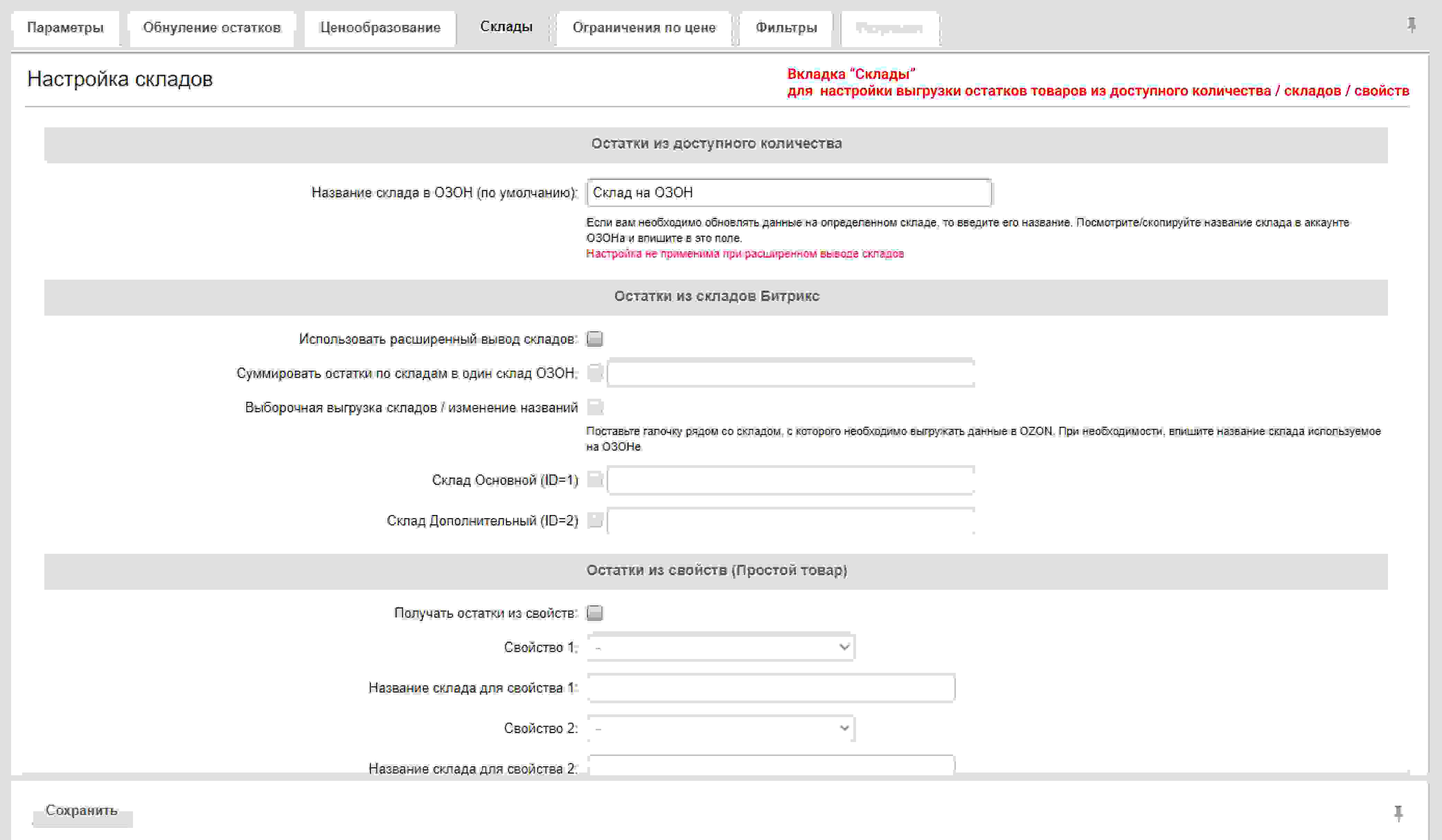The image size is (1442, 840).
Task: Toggle Суммировать остатки по складам checkbox
Action: tap(595, 373)
